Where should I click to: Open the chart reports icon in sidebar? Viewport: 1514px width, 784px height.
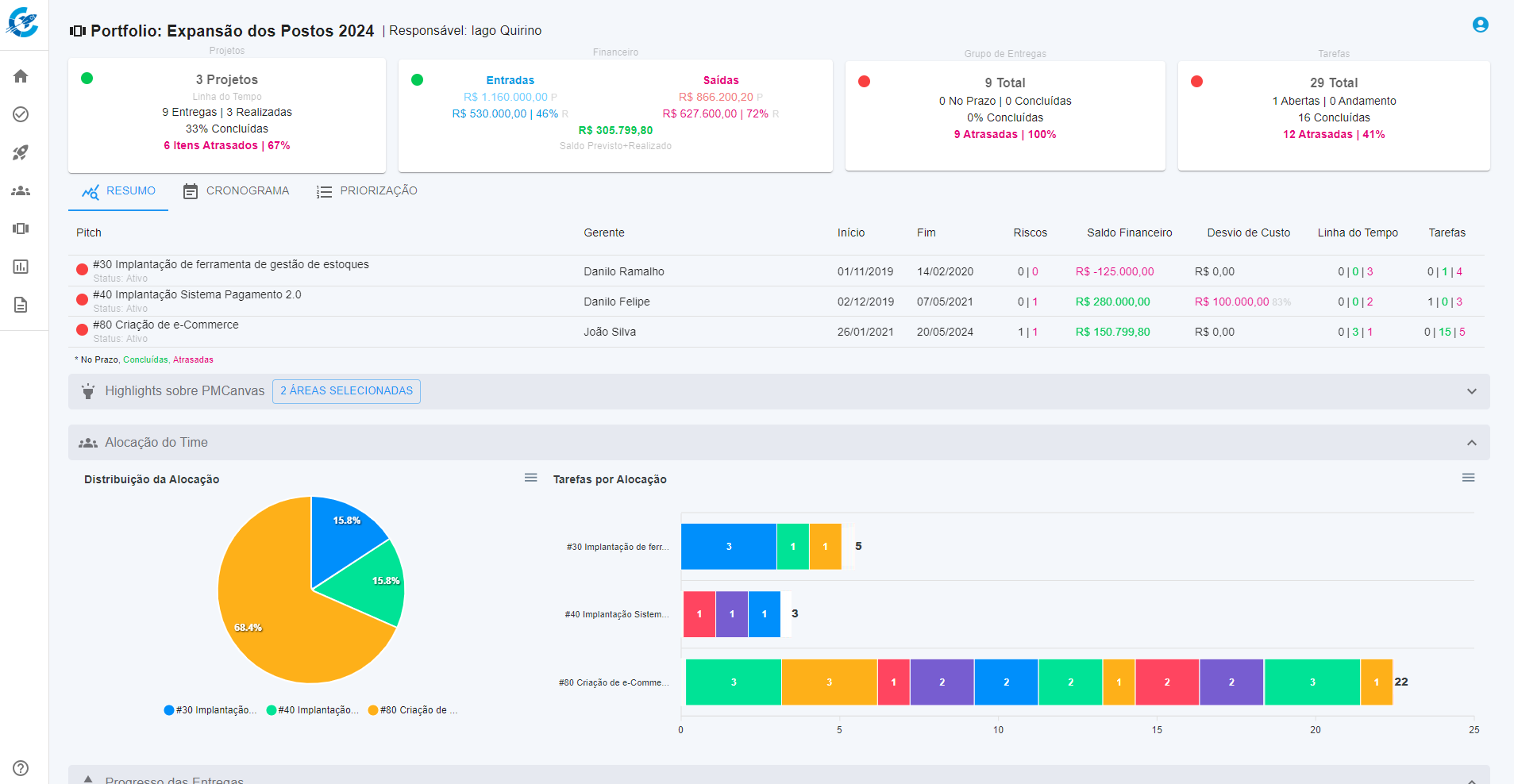point(21,267)
